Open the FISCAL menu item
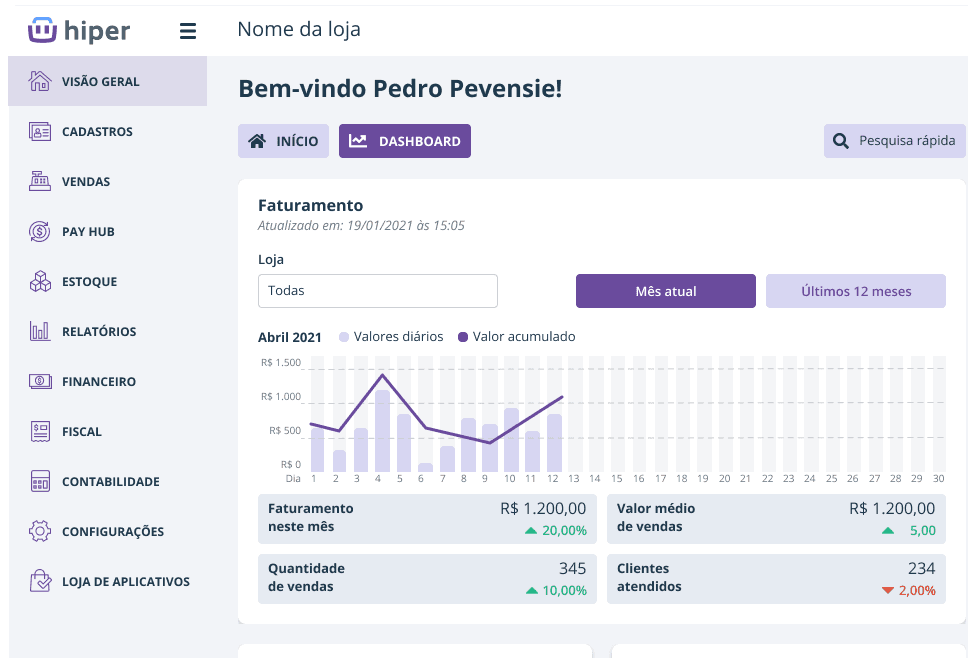Screen dimensions: 968x658 coord(107,431)
